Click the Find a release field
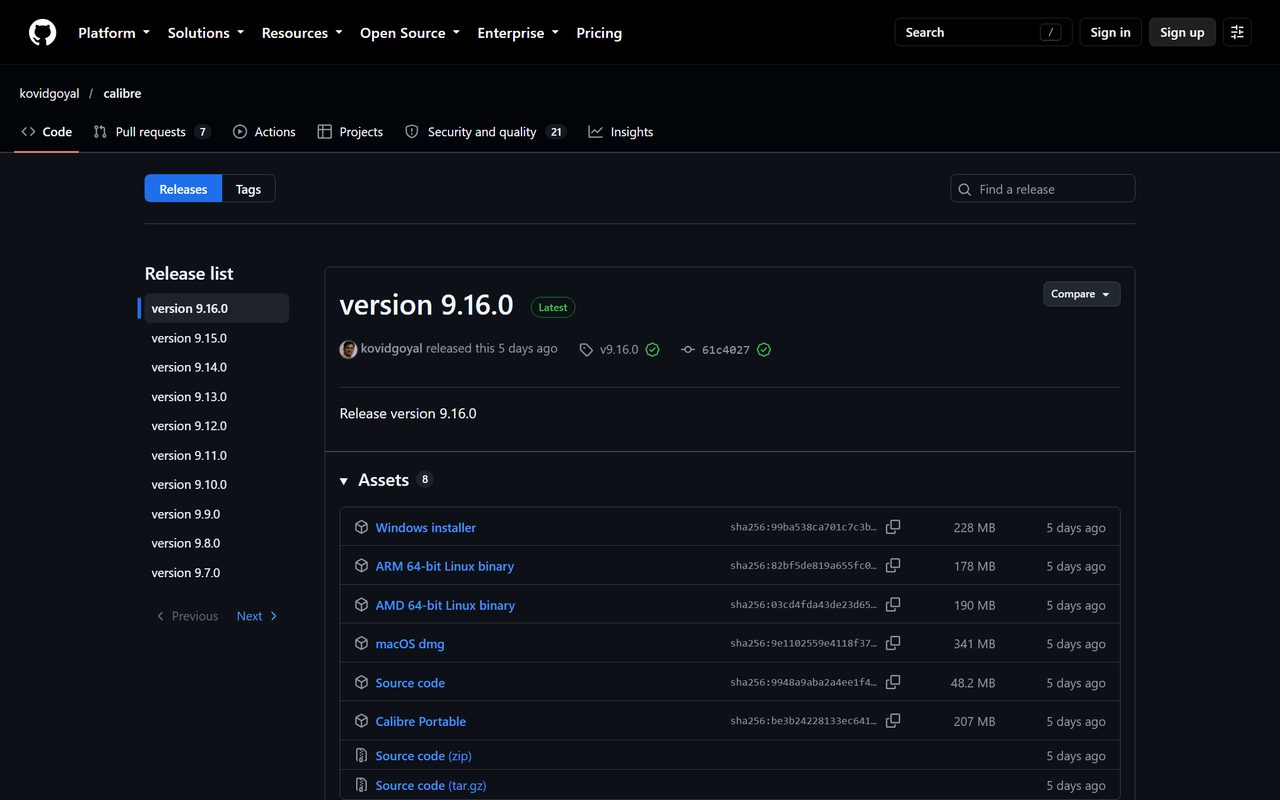 (1042, 189)
